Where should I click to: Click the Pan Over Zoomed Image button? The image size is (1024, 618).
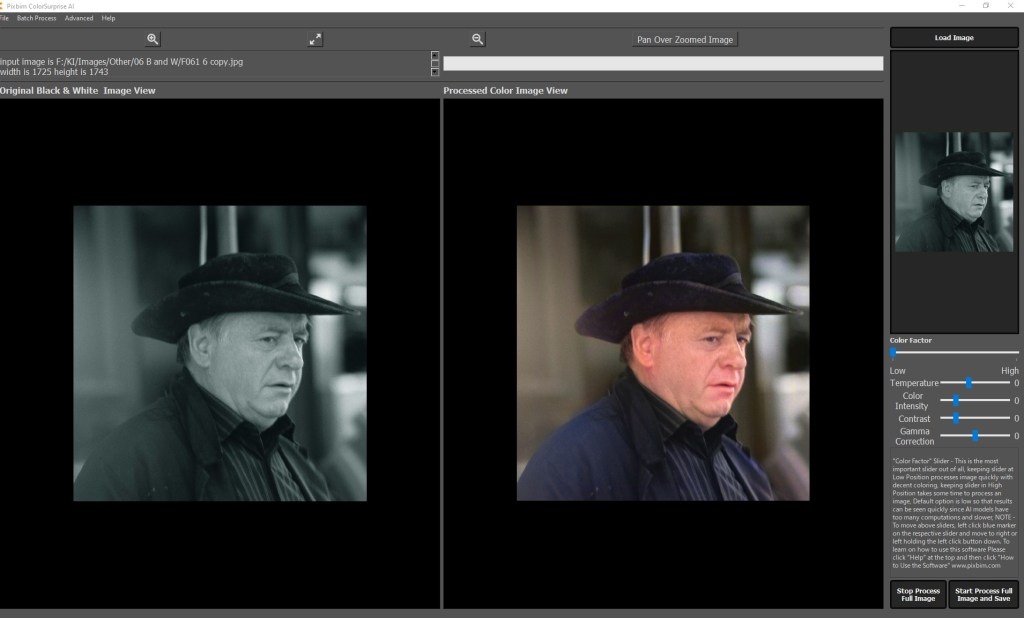pyautogui.click(x=685, y=39)
